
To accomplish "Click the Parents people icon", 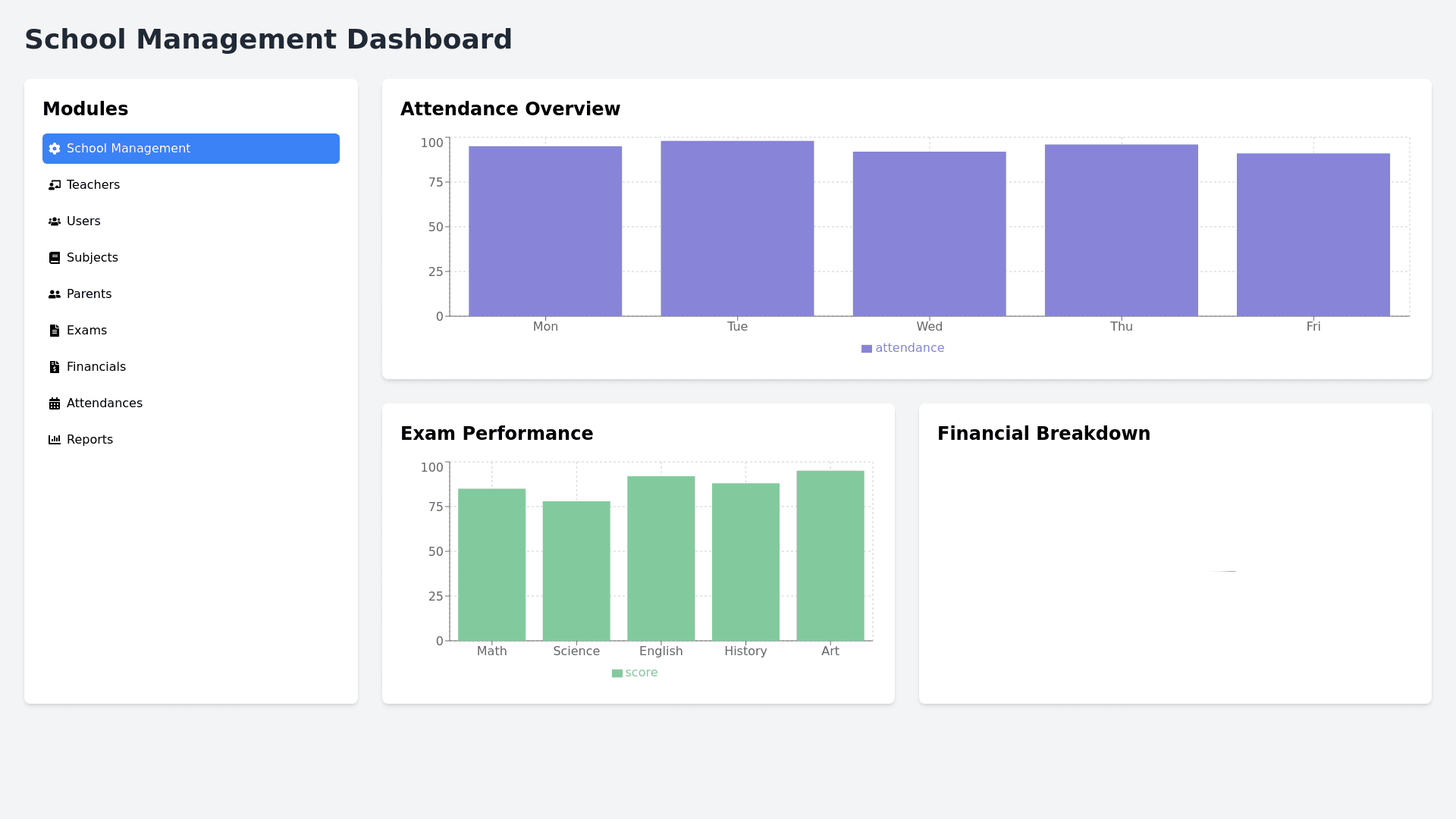I will [55, 294].
